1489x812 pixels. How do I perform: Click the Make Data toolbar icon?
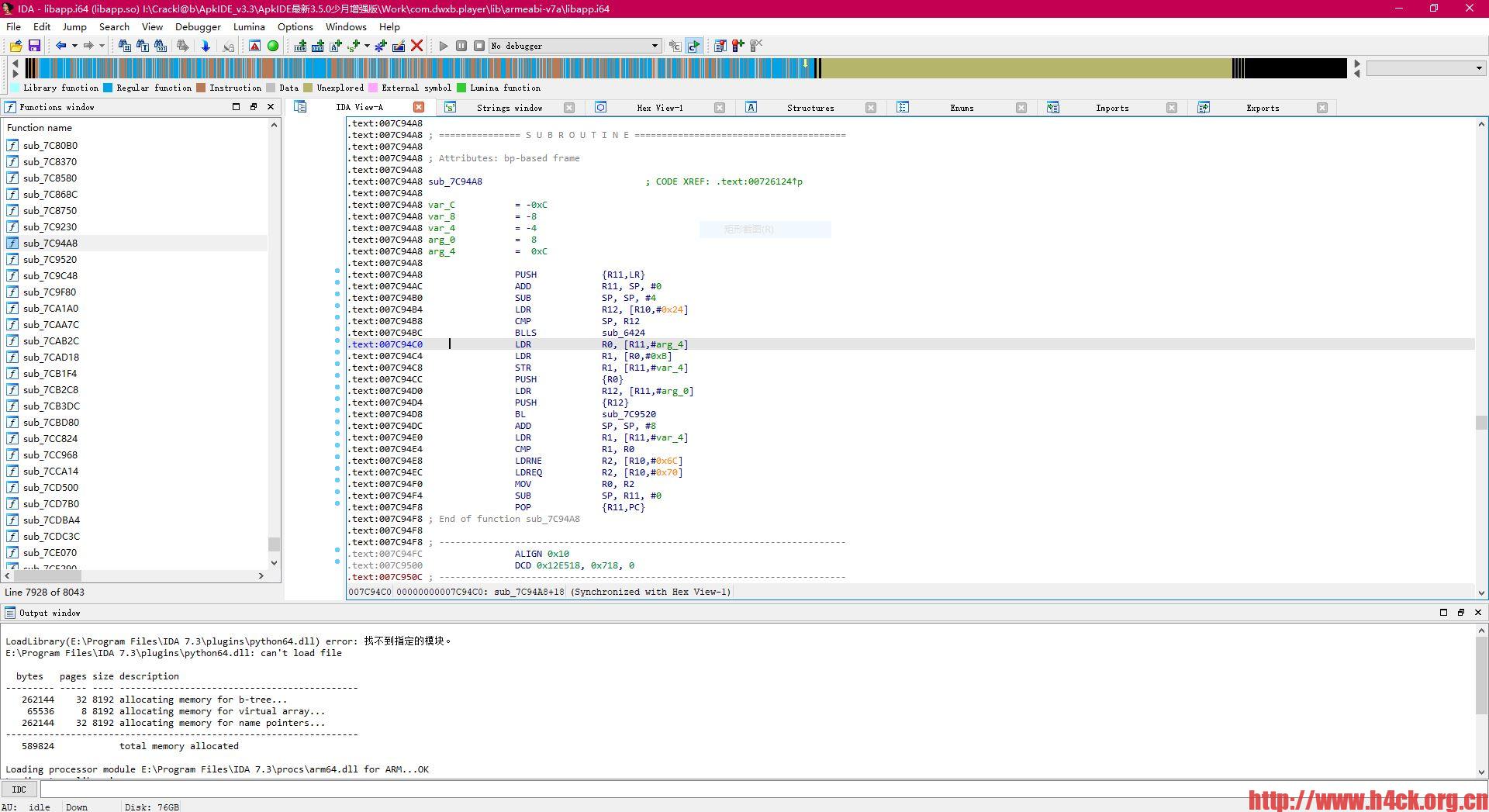(x=318, y=46)
